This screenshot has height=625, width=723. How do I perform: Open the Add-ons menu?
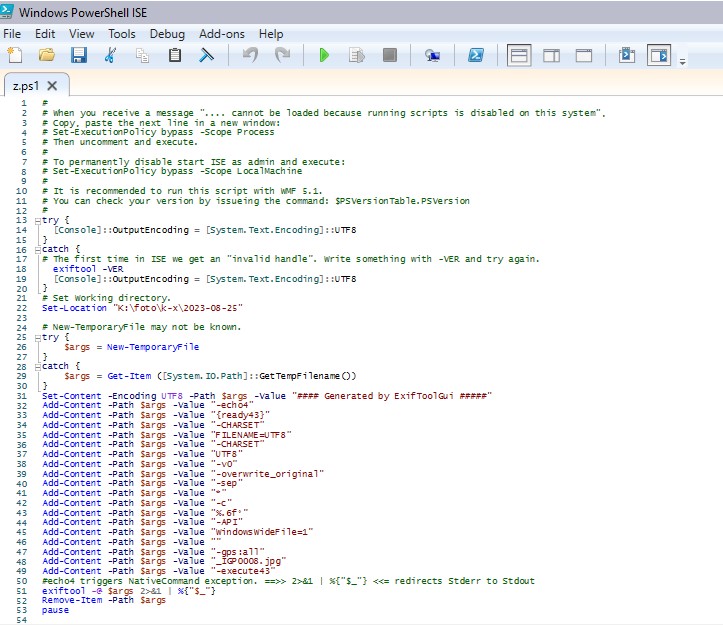[222, 34]
